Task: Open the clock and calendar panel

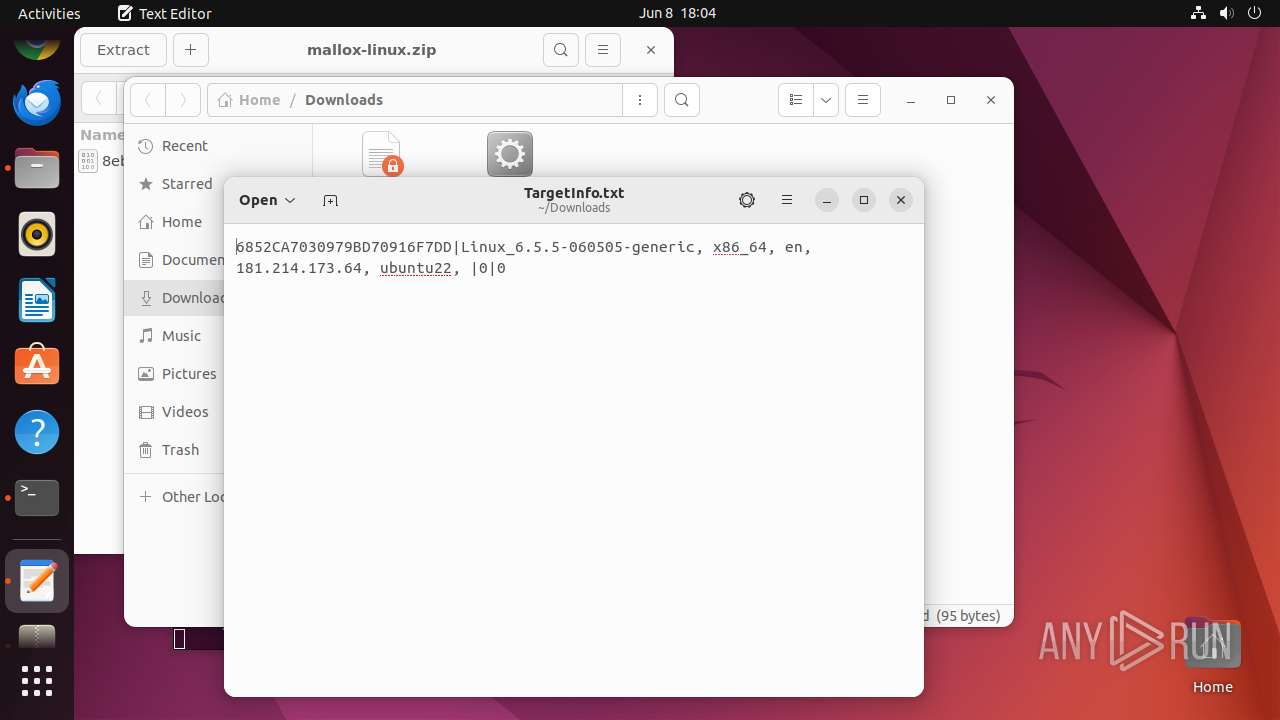Action: pos(677,13)
